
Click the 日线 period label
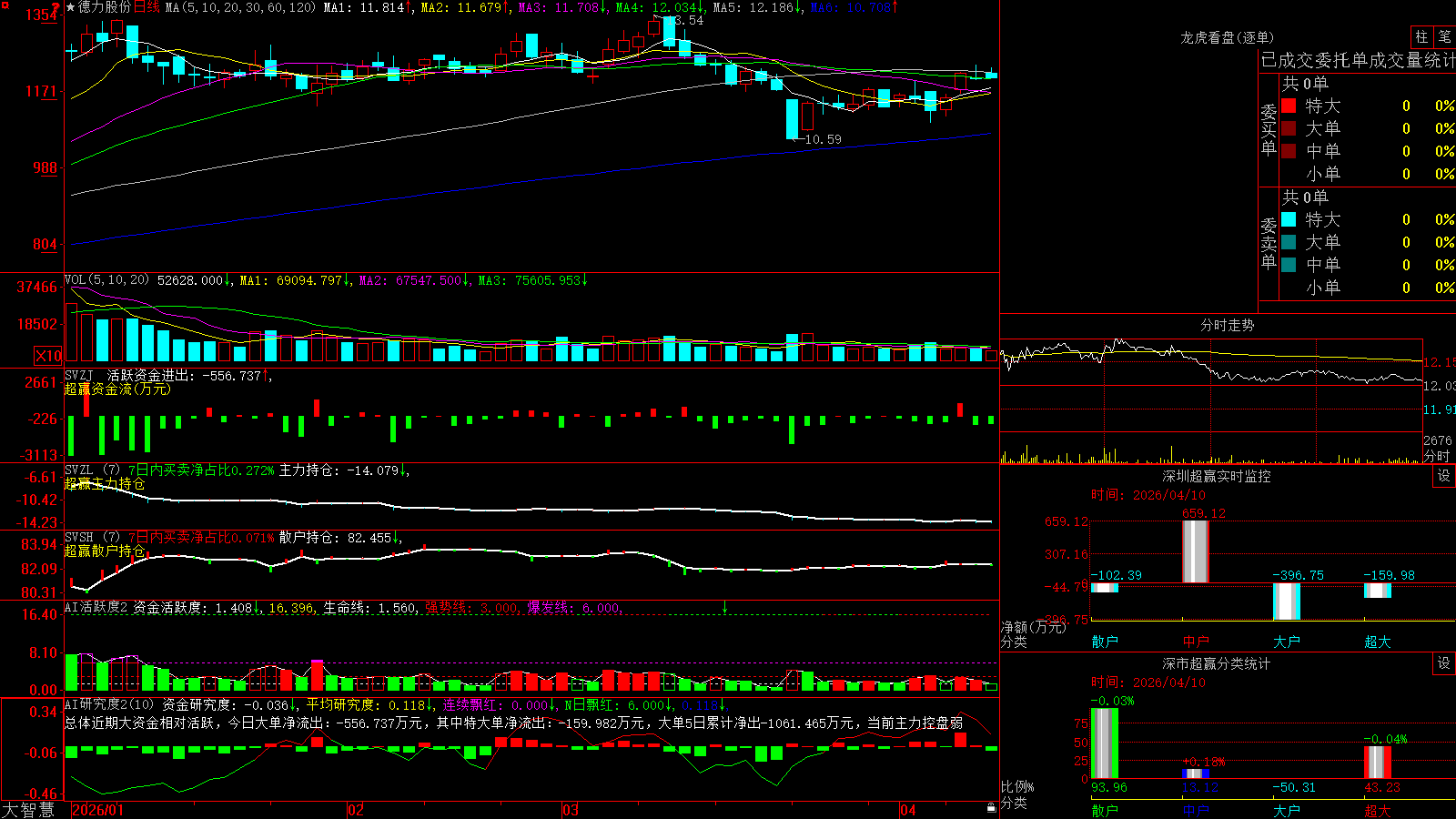tap(147, 7)
